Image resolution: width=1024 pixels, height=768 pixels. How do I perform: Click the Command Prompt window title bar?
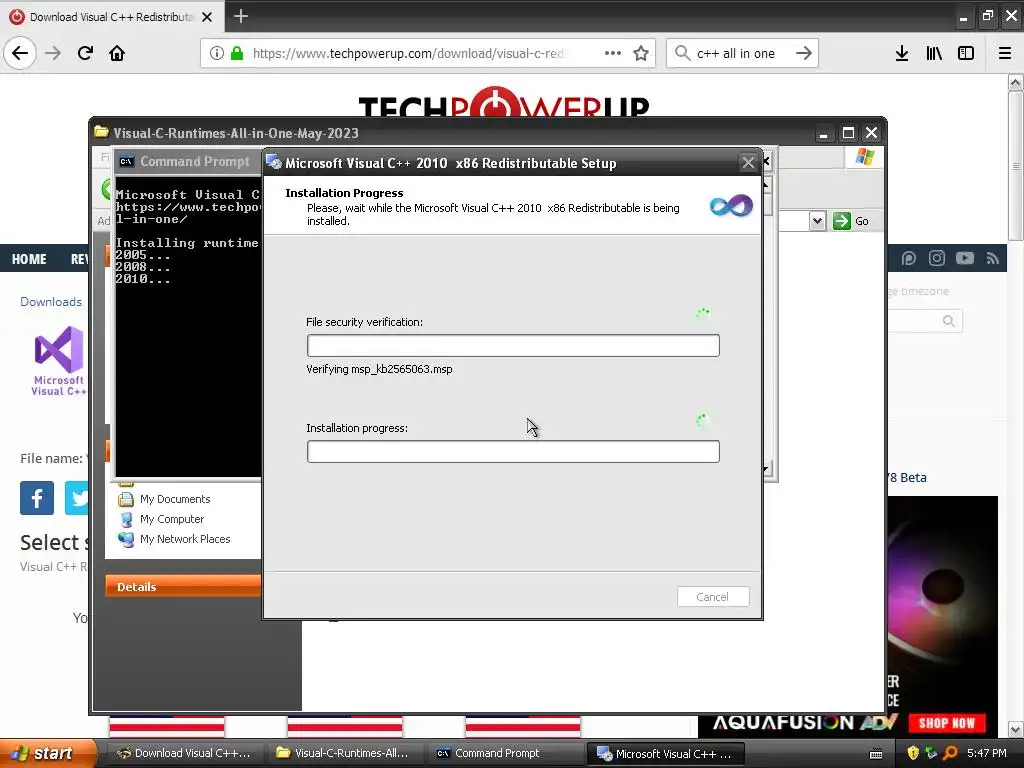click(188, 161)
